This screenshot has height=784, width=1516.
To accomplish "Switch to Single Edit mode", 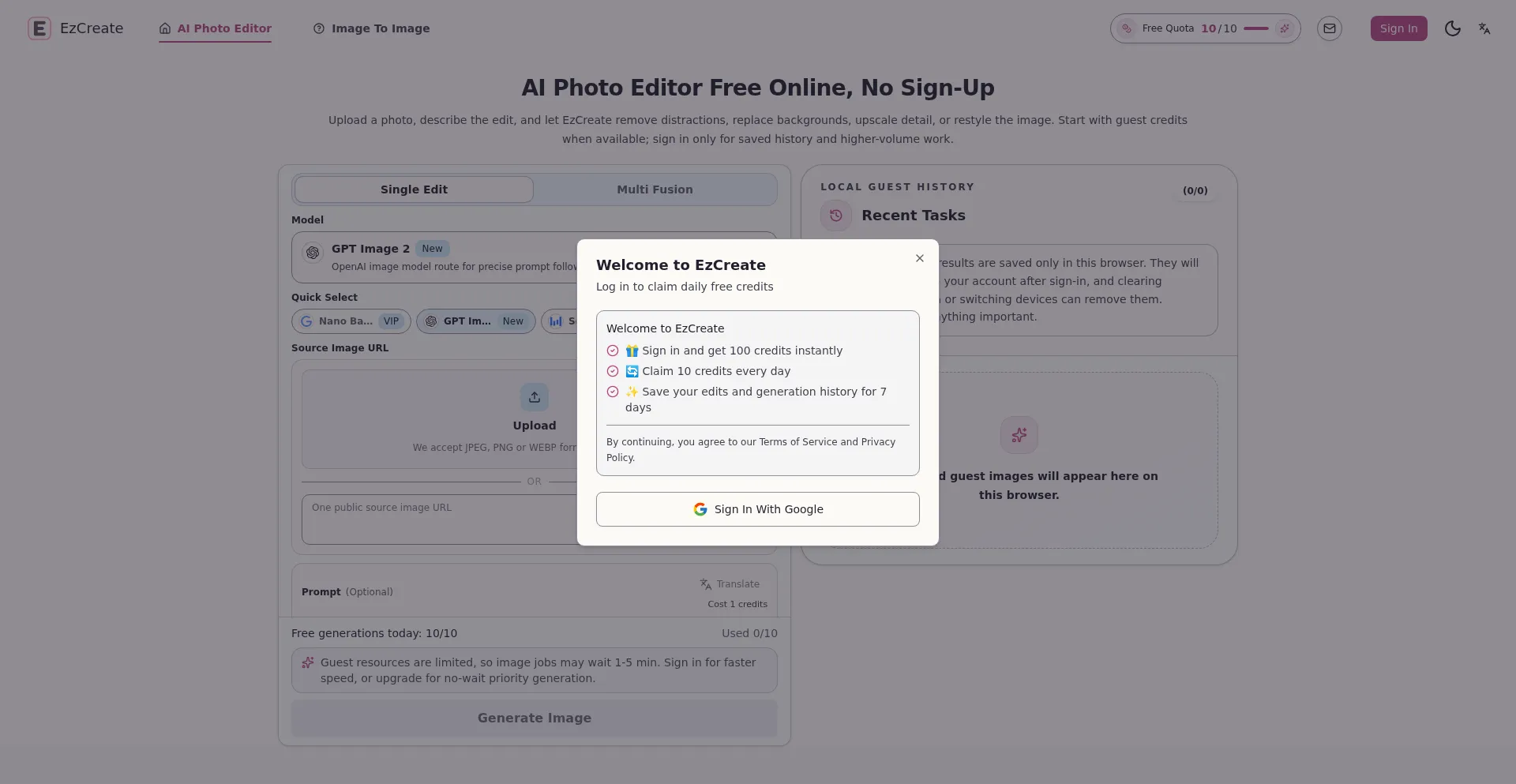I will [414, 189].
